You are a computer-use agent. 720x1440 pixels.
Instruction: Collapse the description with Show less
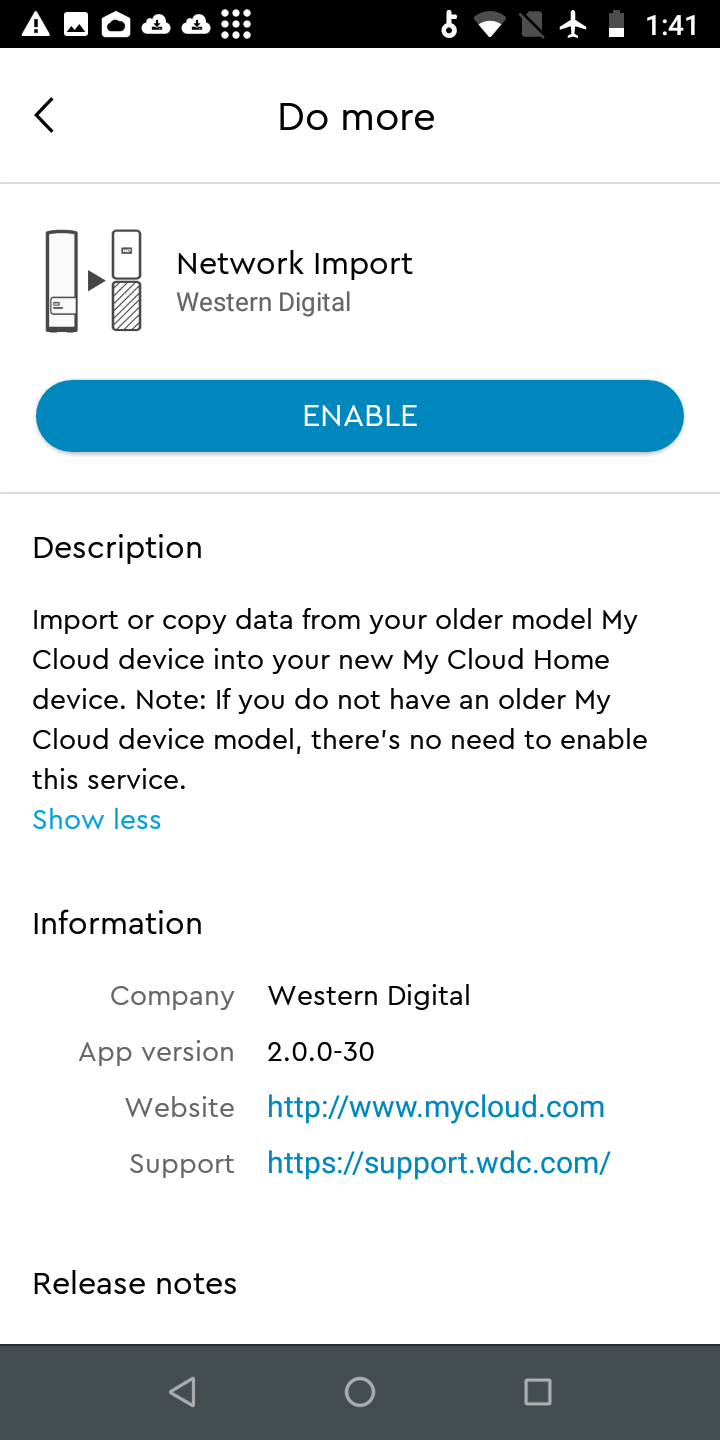(x=96, y=819)
